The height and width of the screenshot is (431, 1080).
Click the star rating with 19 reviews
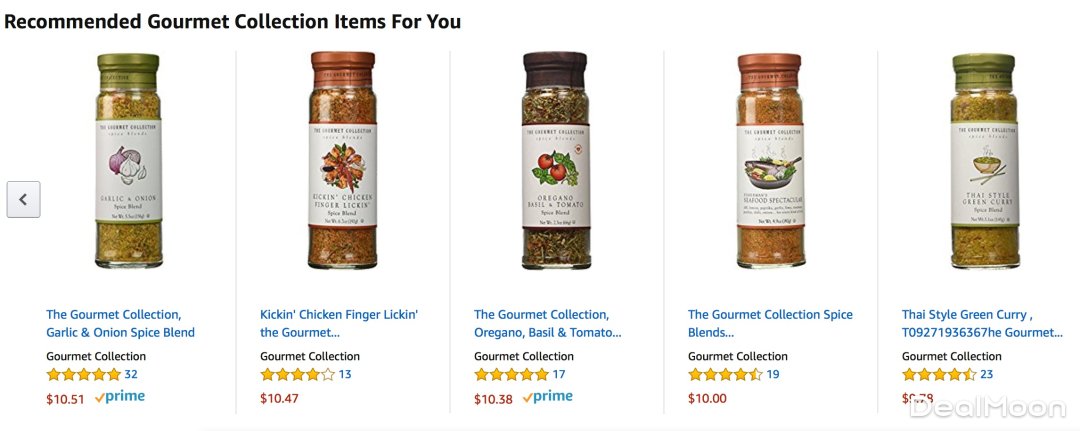point(725,375)
